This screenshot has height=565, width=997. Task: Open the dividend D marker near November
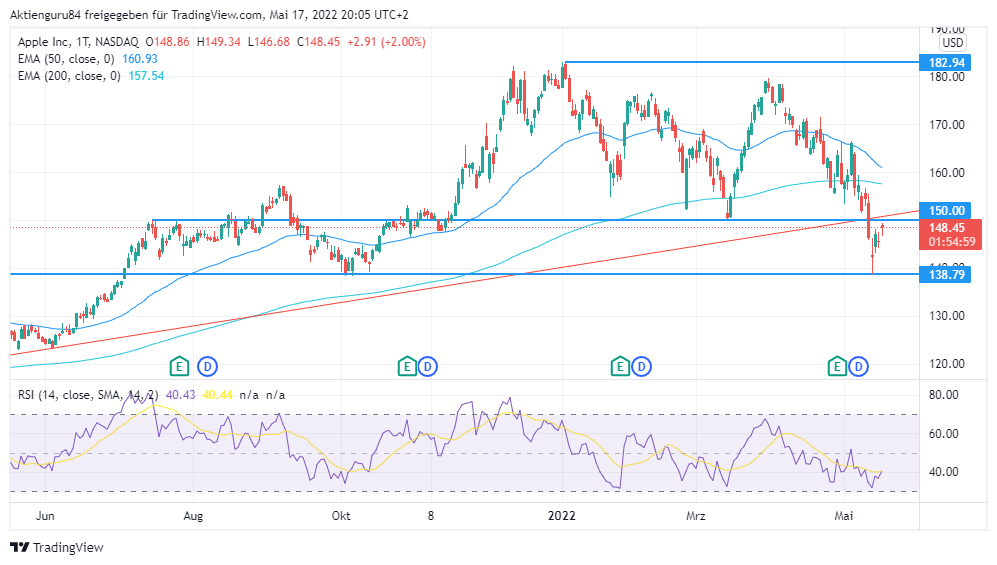coord(428,366)
